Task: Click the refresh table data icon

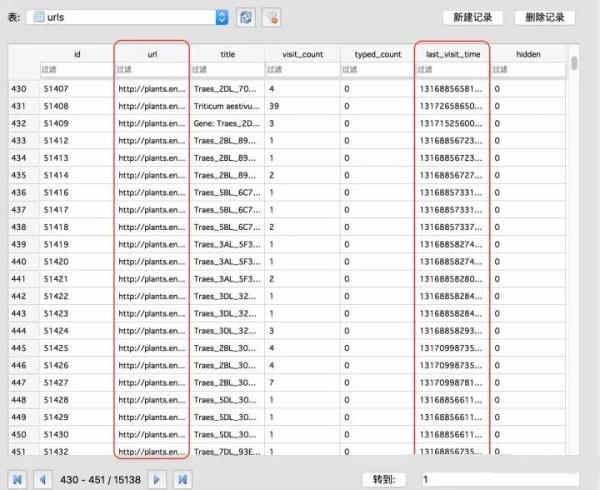Action: pos(247,18)
